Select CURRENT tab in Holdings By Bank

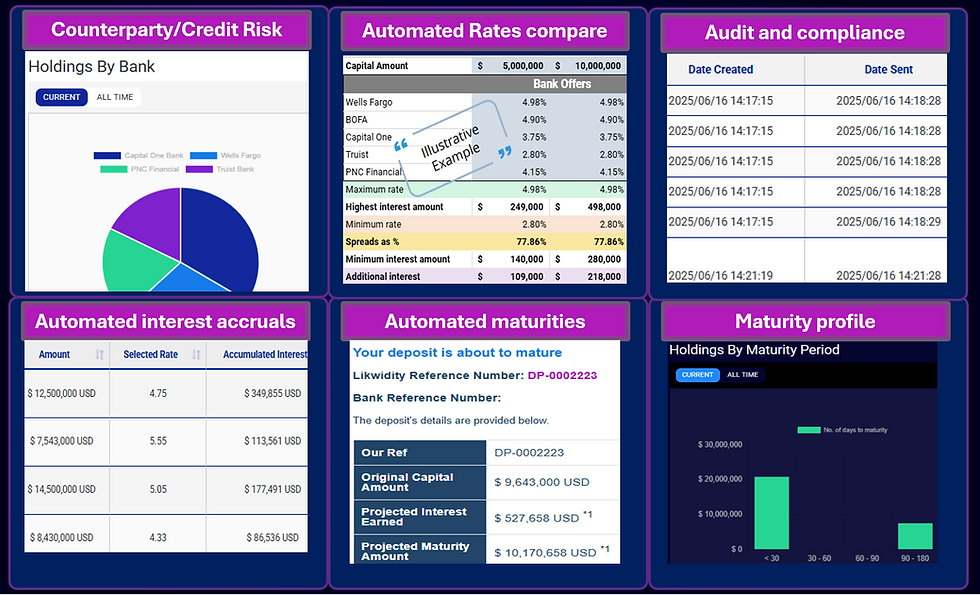click(x=61, y=97)
